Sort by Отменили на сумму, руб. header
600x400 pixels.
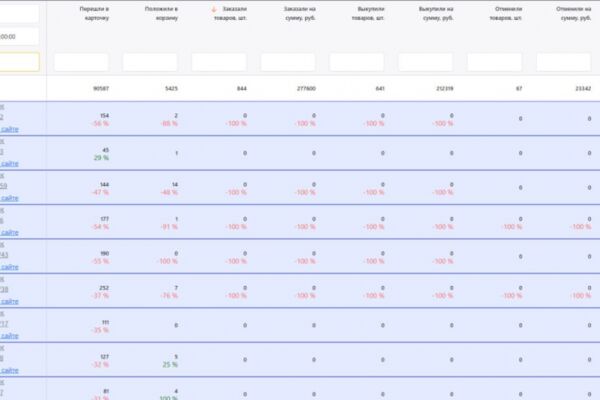coord(574,13)
